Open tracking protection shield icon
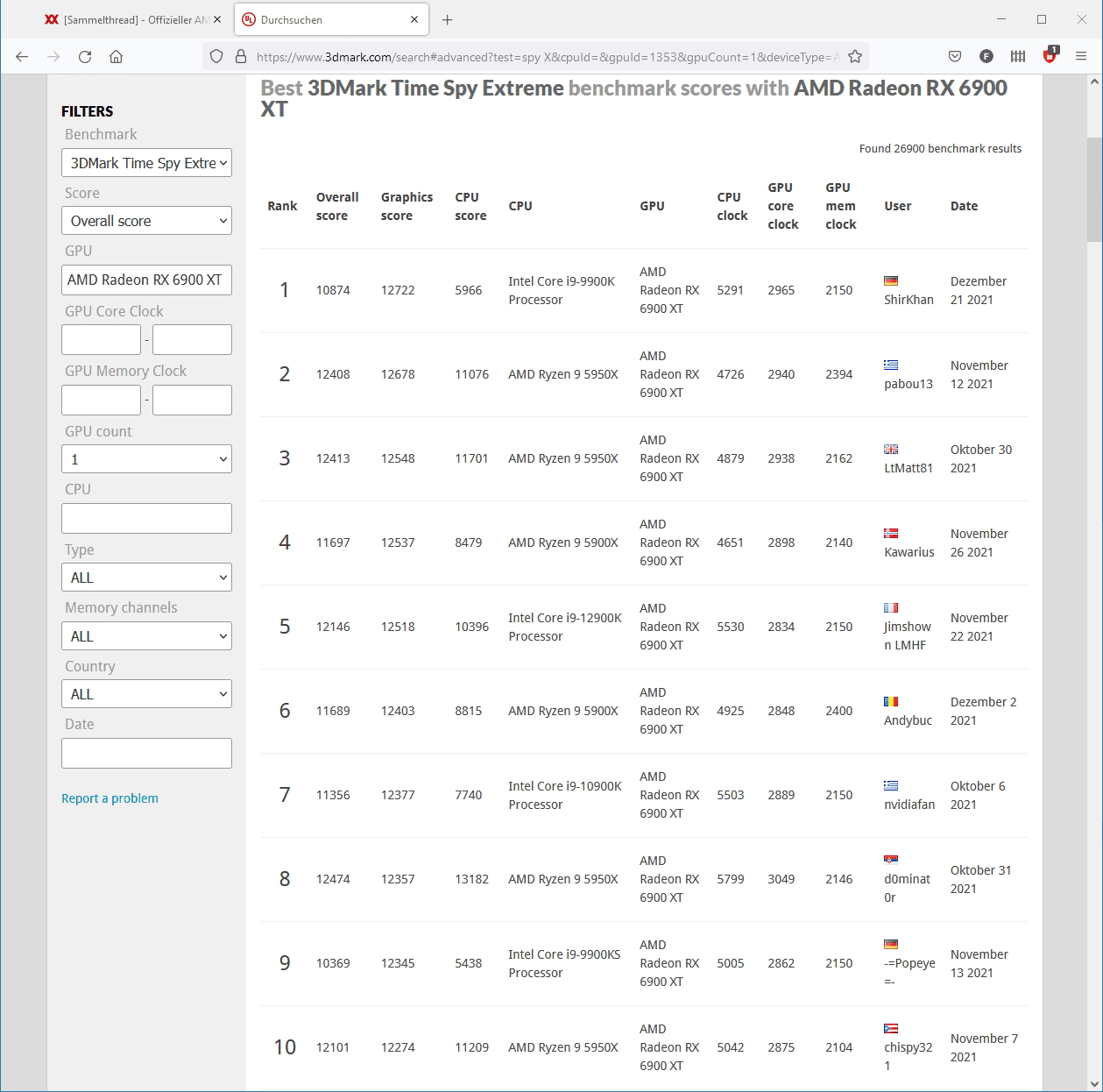The height and width of the screenshot is (1092, 1103). coord(216,57)
